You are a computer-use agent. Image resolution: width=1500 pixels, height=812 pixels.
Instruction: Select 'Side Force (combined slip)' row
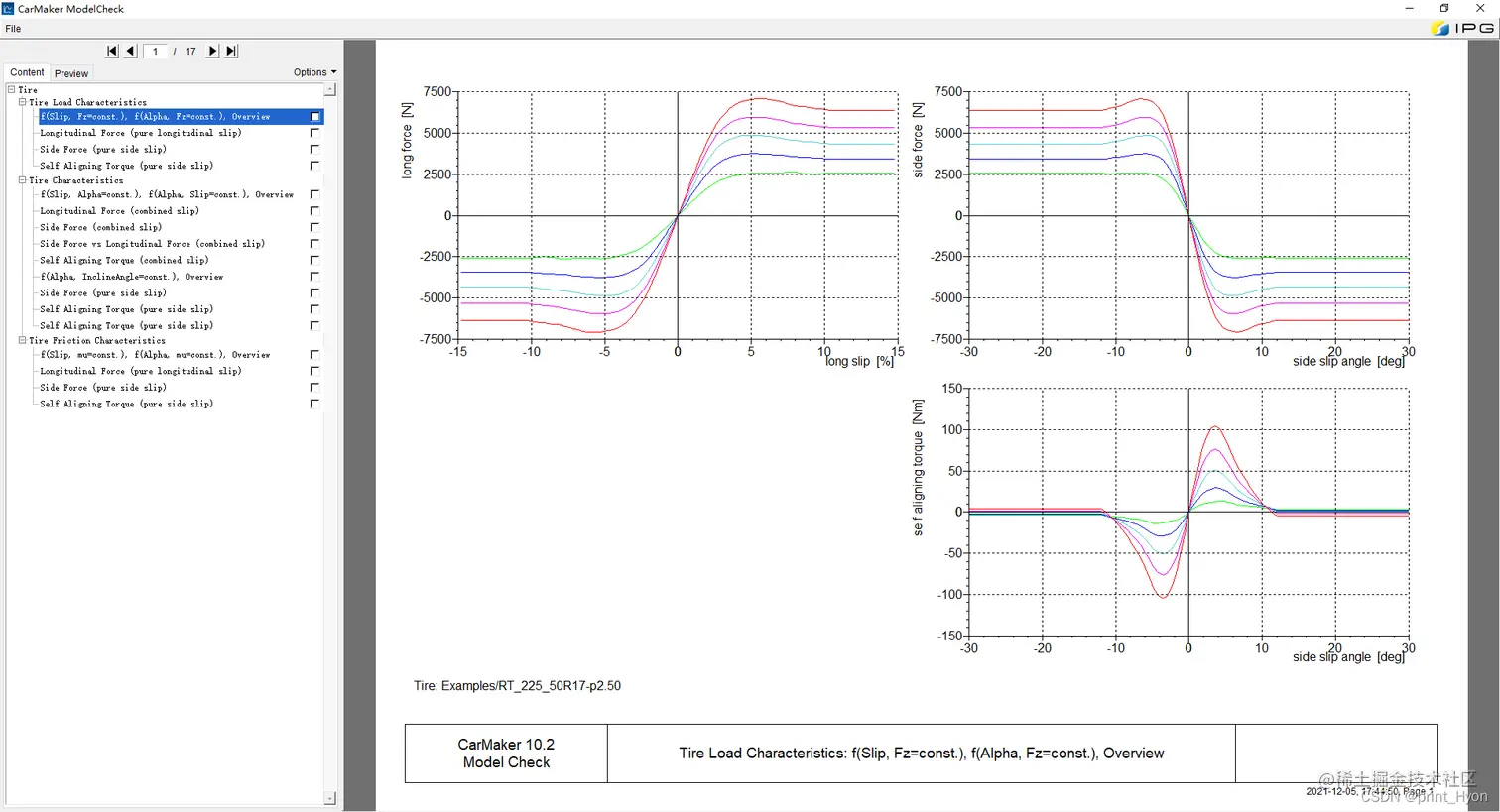[x=100, y=227]
